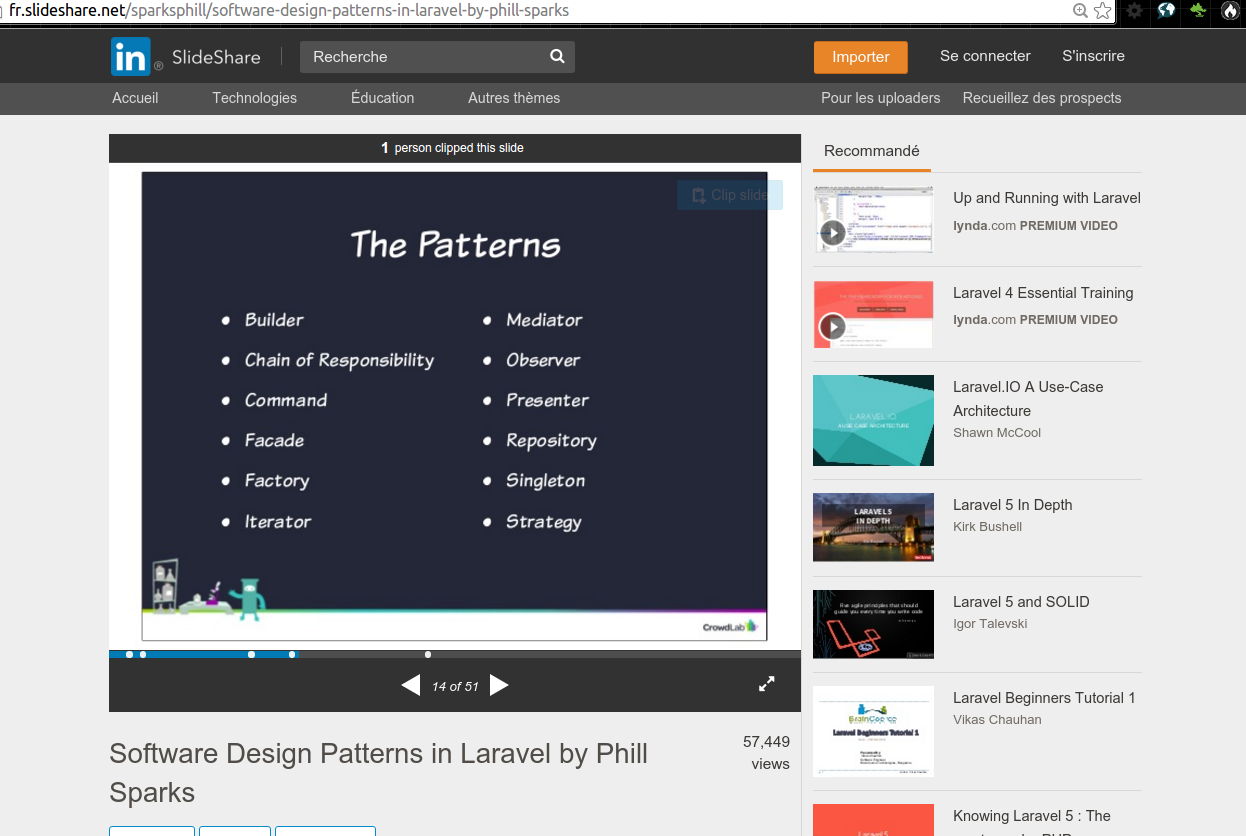Click author name Vikas Chauhan
Screen dimensions: 1246x836
click(x=997, y=720)
